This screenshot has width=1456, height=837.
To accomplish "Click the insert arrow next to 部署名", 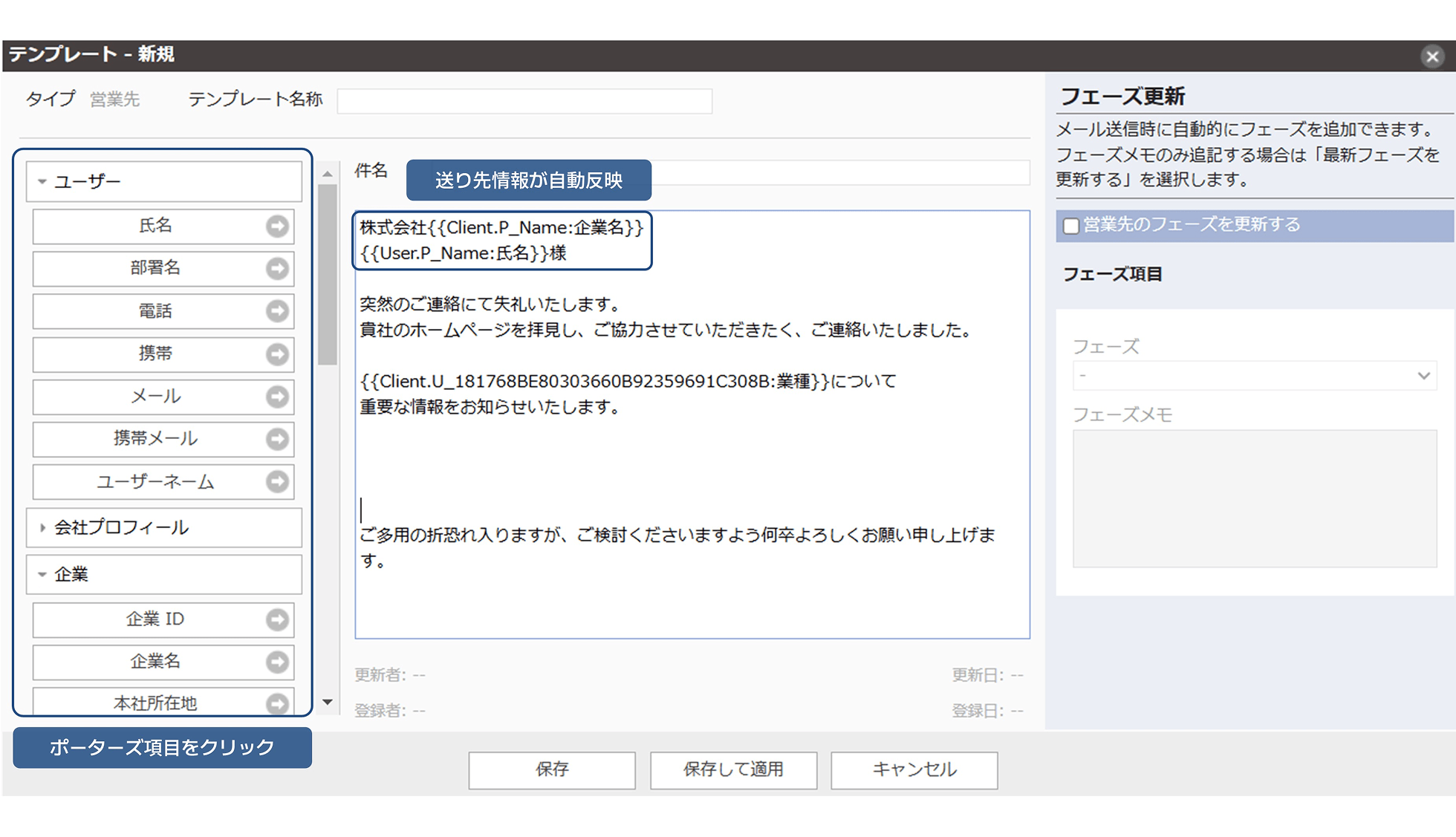I will [x=277, y=268].
